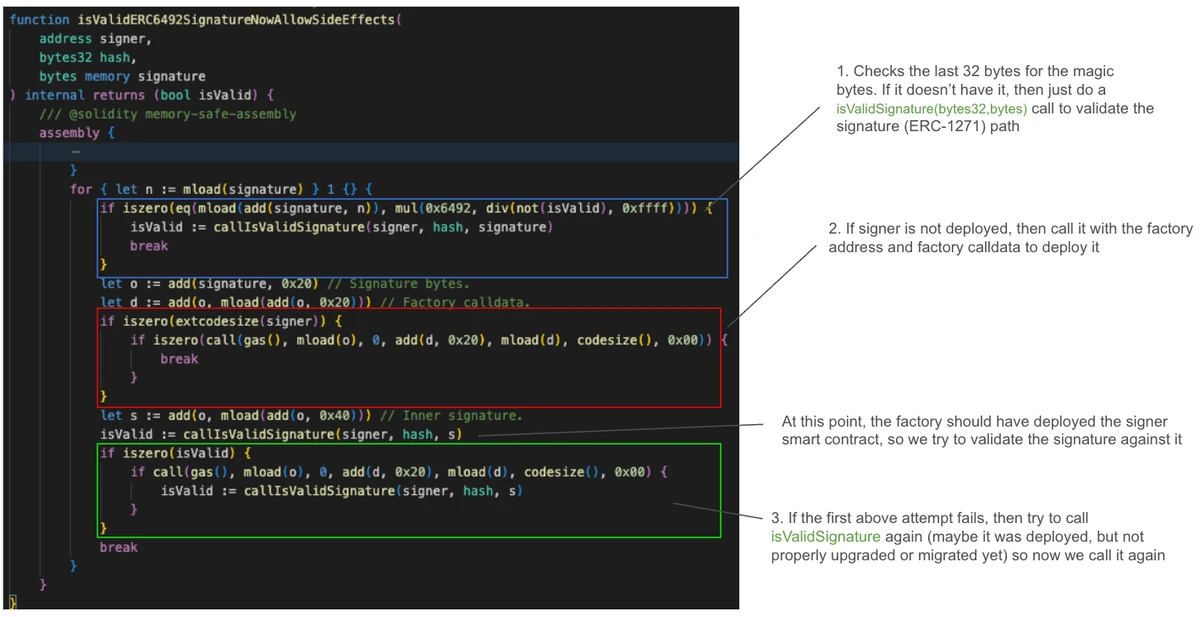The width and height of the screenshot is (1200, 617).
Task: Place cursor on 'address signer' parameter line
Action: point(95,38)
